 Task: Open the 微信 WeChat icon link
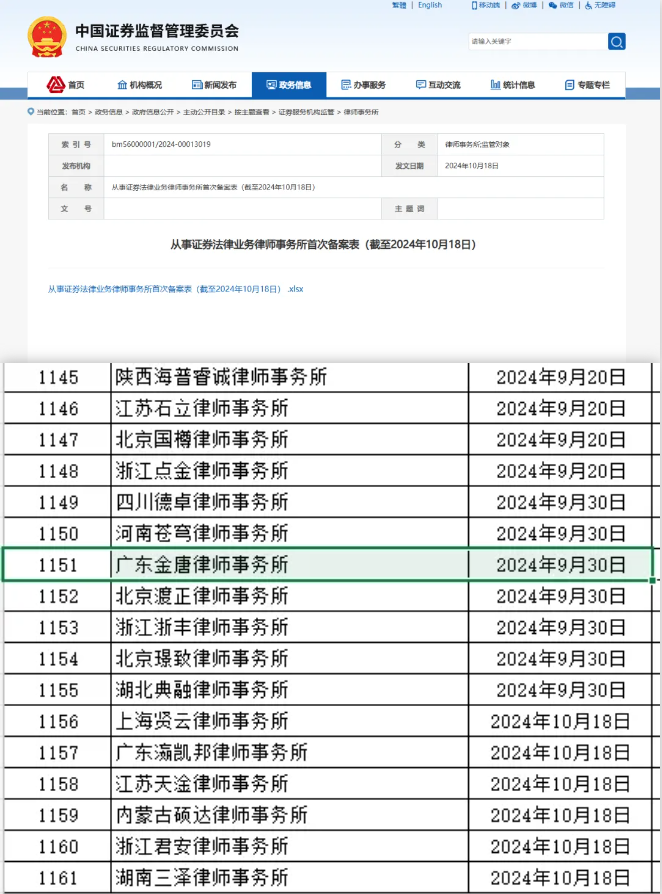[553, 5]
